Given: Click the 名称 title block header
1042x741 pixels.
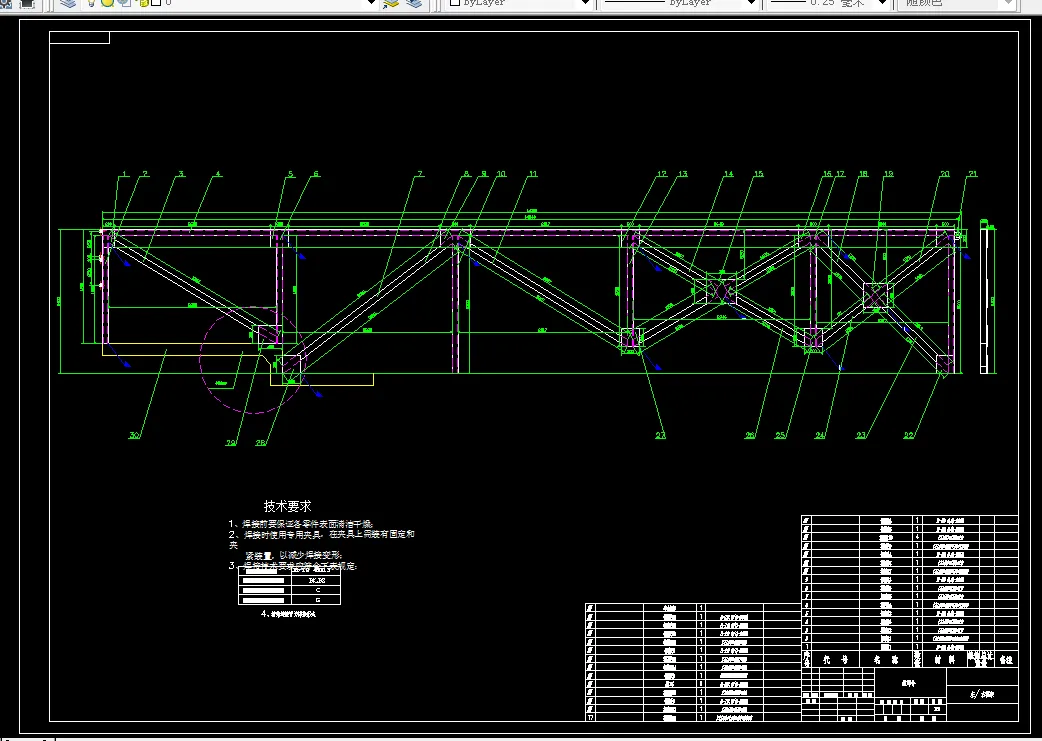Looking at the screenshot, I should [886, 660].
